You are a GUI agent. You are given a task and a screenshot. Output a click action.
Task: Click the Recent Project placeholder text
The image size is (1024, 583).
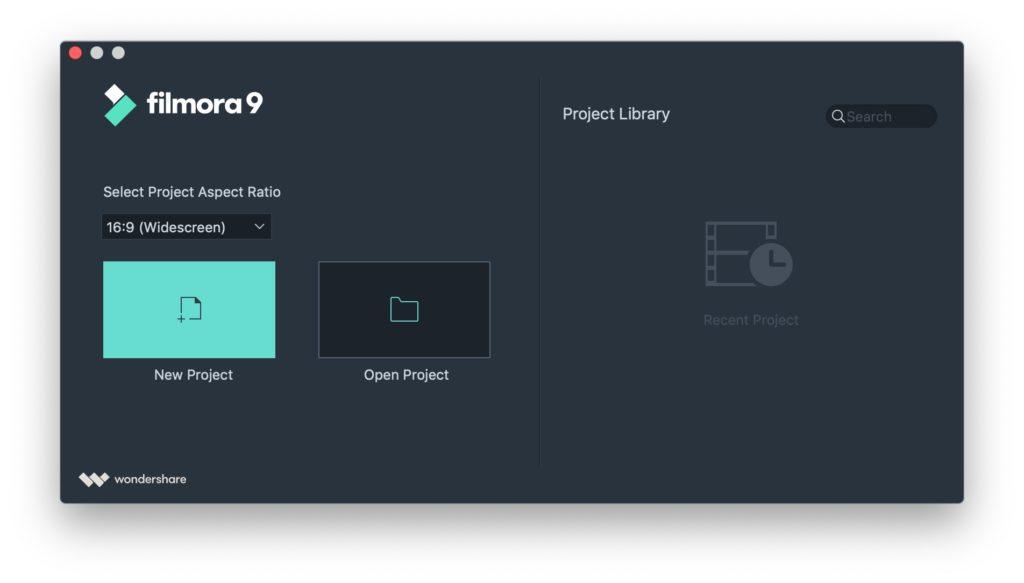tap(751, 320)
